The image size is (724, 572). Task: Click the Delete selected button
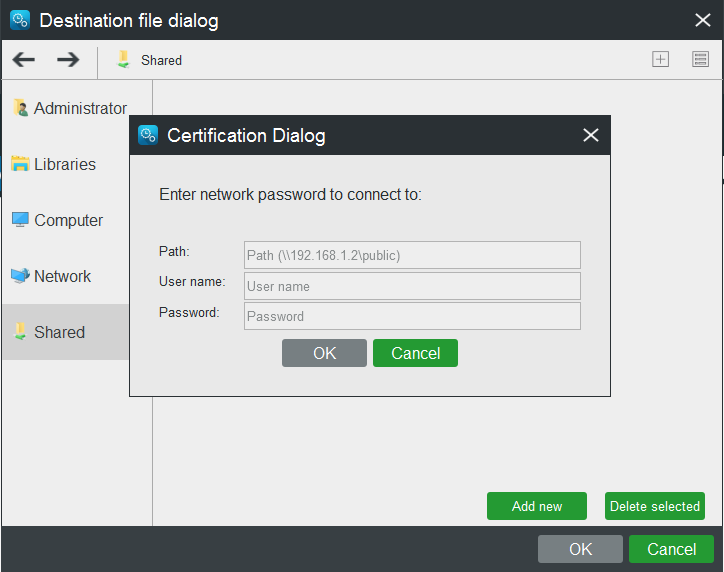click(x=655, y=506)
